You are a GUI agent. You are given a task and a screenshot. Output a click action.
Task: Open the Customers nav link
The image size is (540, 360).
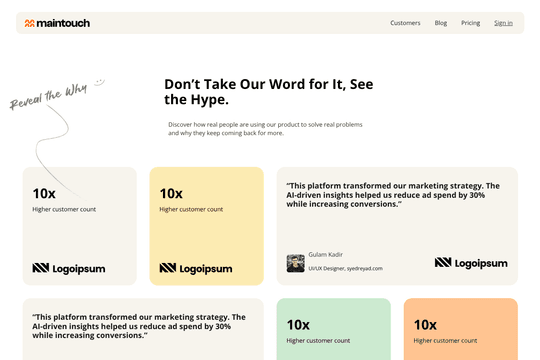[x=405, y=23]
